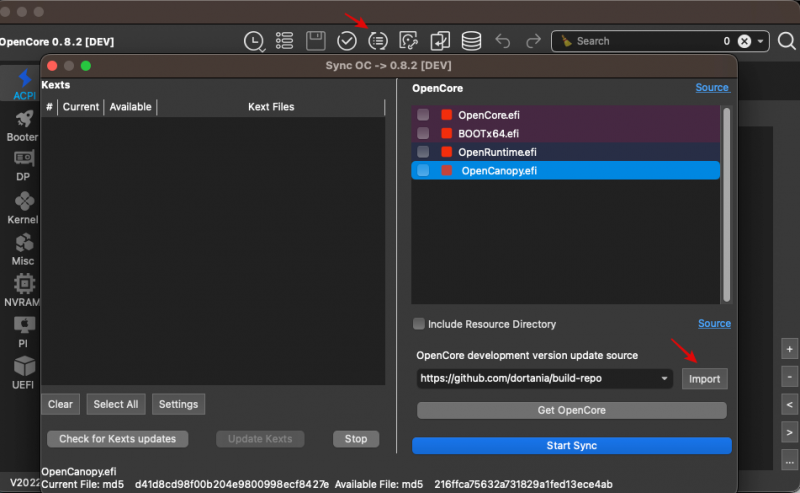Click the save floppy disk icon
800x493 pixels.
[x=316, y=41]
